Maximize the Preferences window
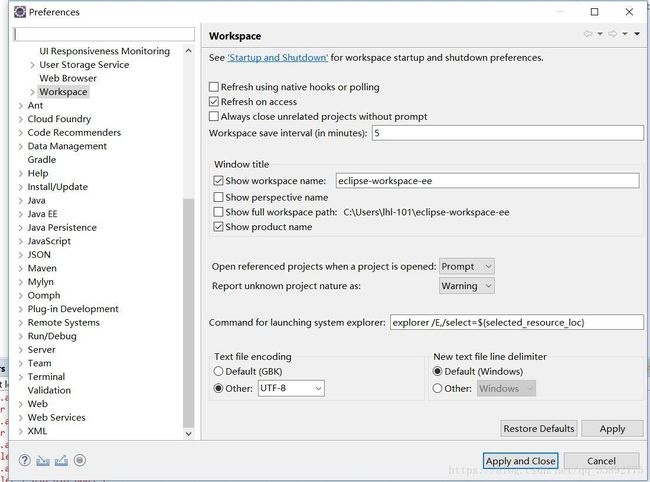Image resolution: width=650 pixels, height=482 pixels. [x=594, y=12]
